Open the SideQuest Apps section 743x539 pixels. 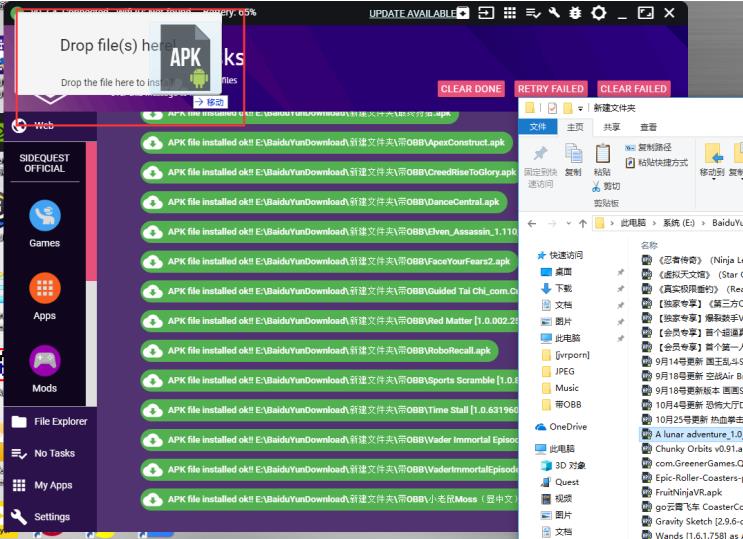click(45, 297)
